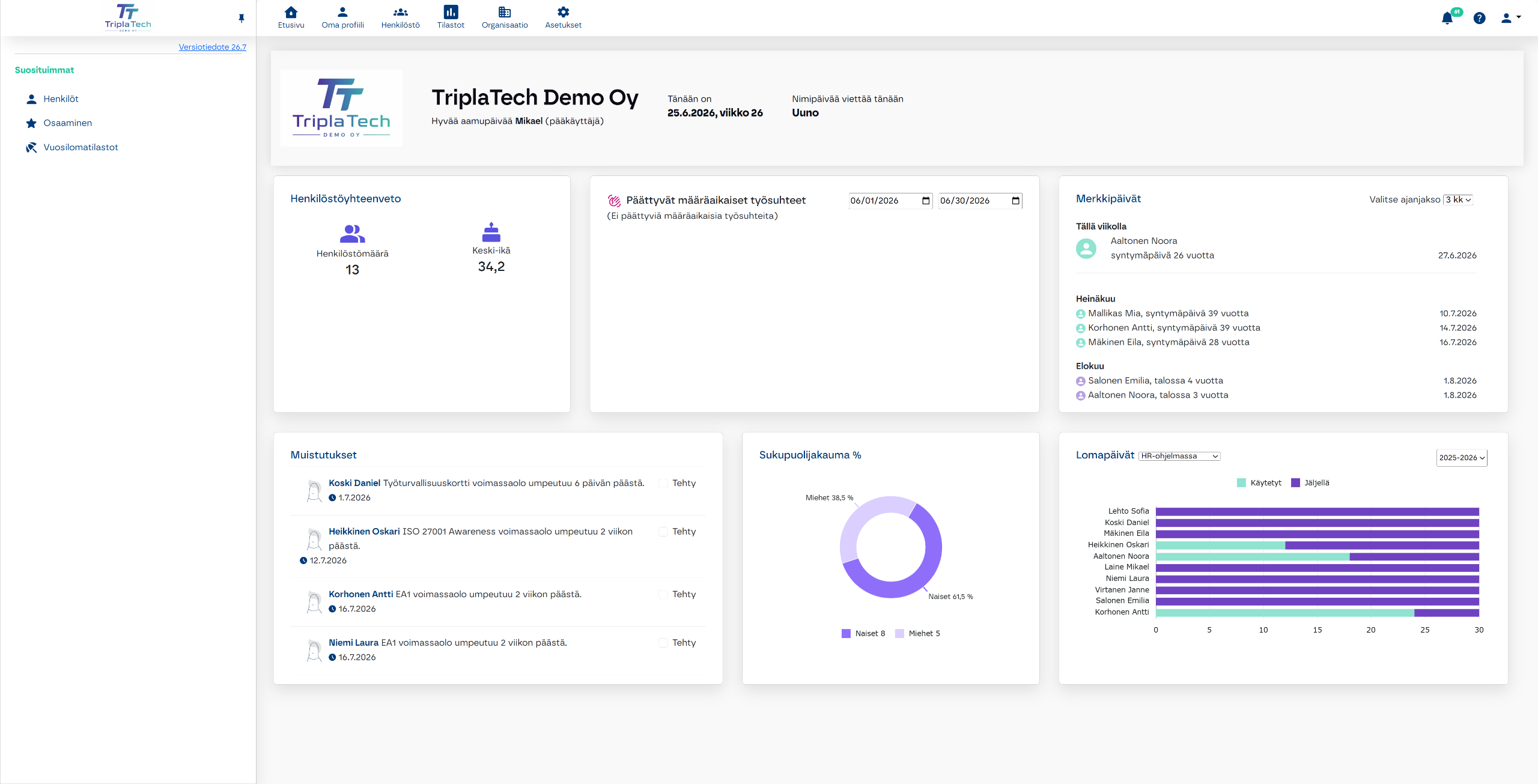Open the Tilastot chart icon
The height and width of the screenshot is (784, 1538).
tap(451, 12)
